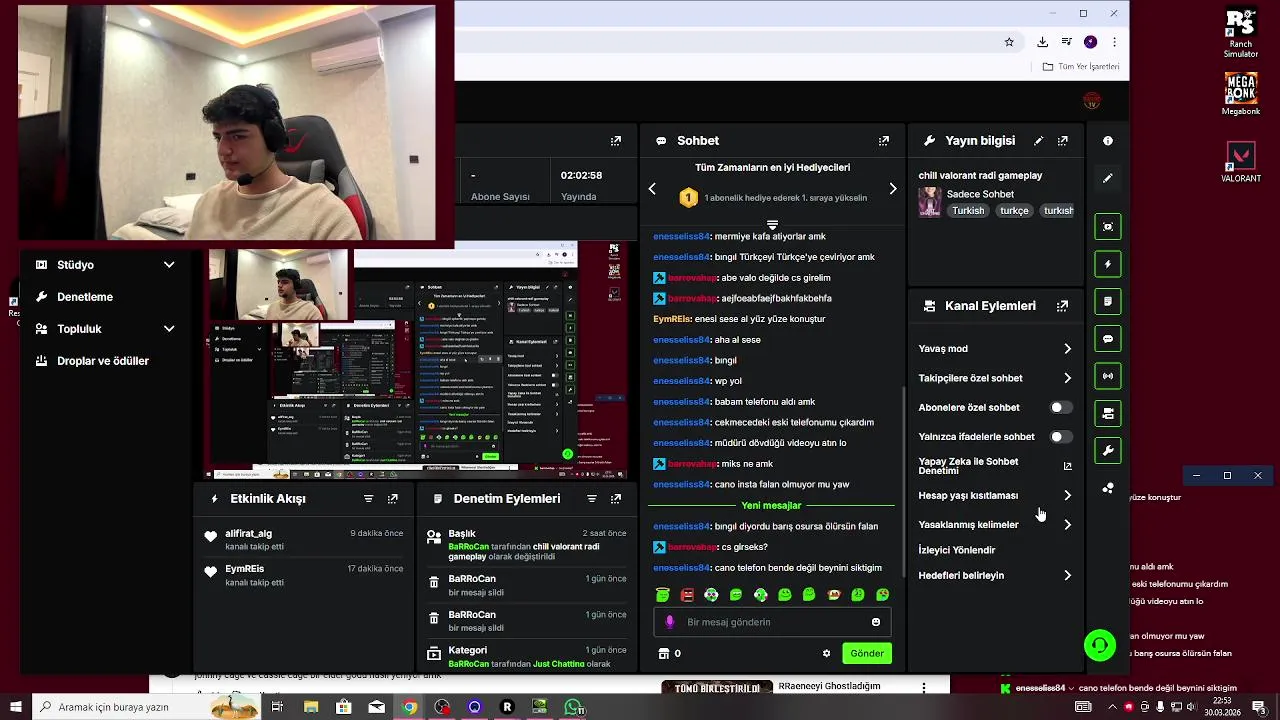
Task: Click the broadcast signal icon in right sidebar
Action: [1108, 376]
